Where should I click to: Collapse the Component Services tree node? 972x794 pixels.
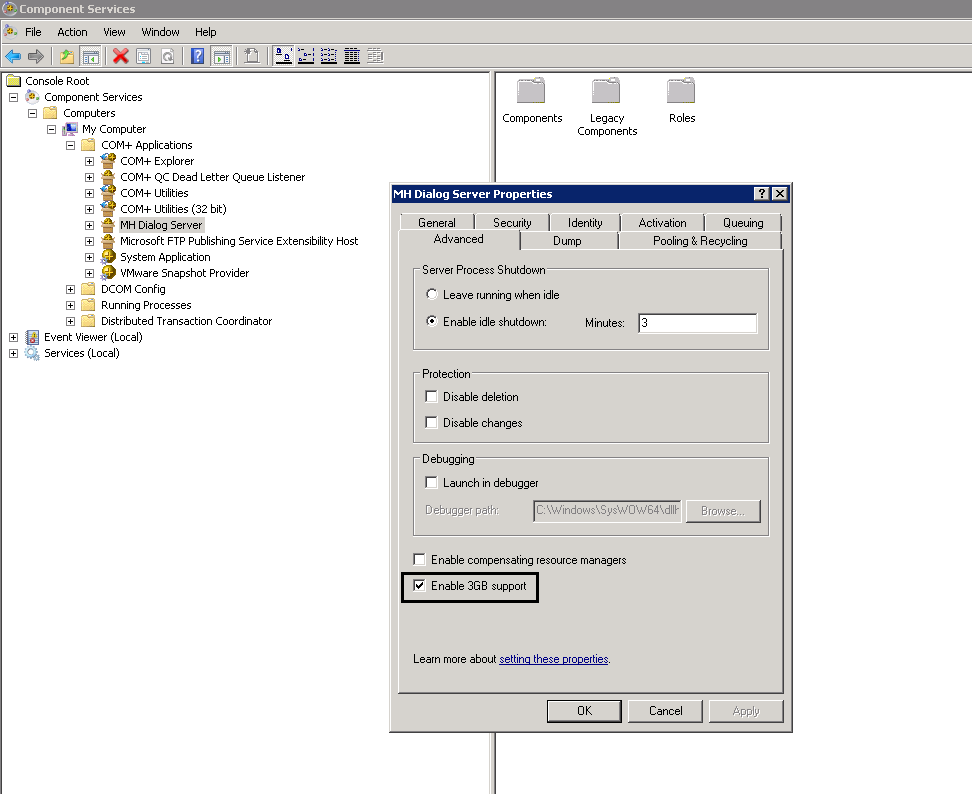pos(14,97)
